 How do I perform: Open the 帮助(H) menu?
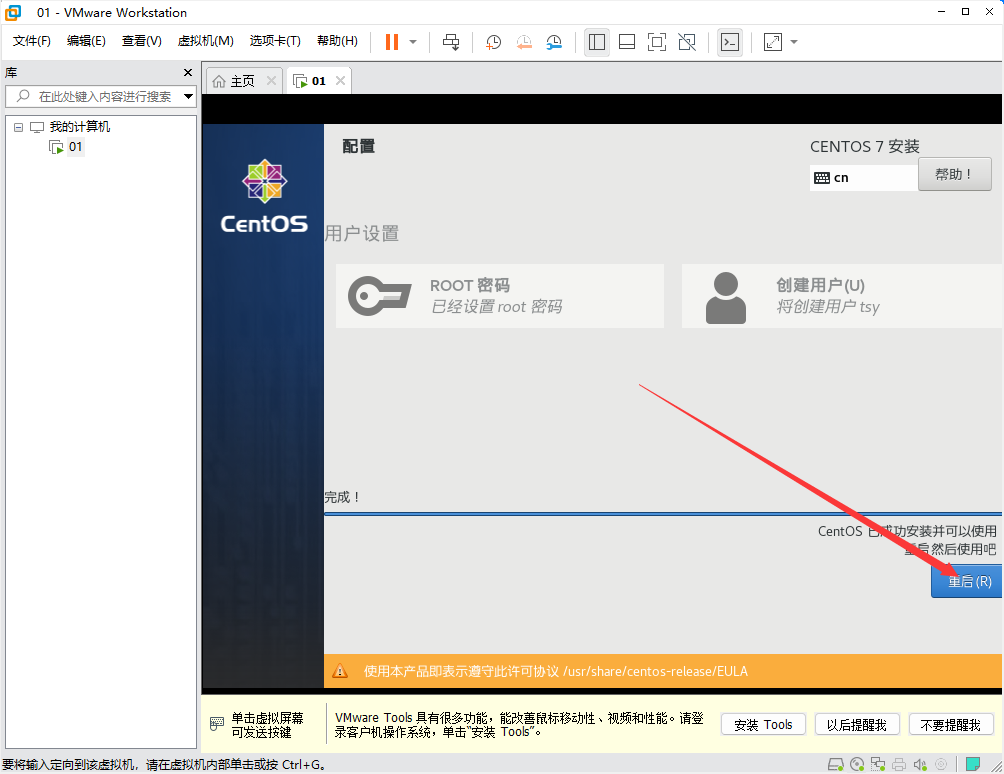(337, 41)
